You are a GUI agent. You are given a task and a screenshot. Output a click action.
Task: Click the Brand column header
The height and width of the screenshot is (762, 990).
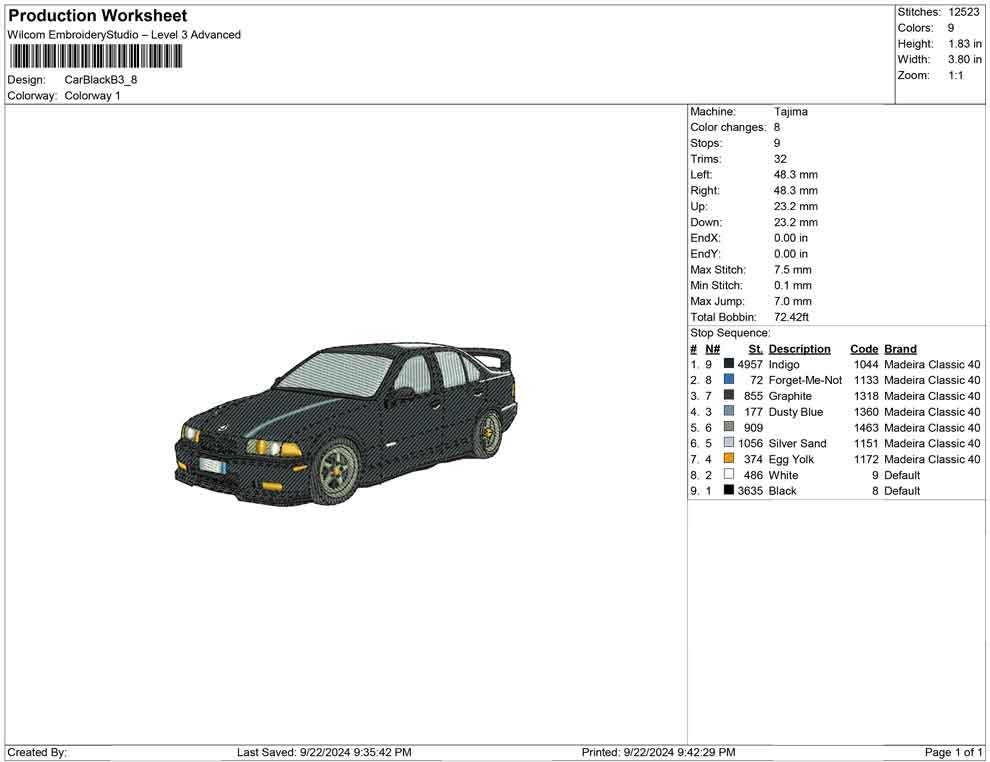point(900,349)
